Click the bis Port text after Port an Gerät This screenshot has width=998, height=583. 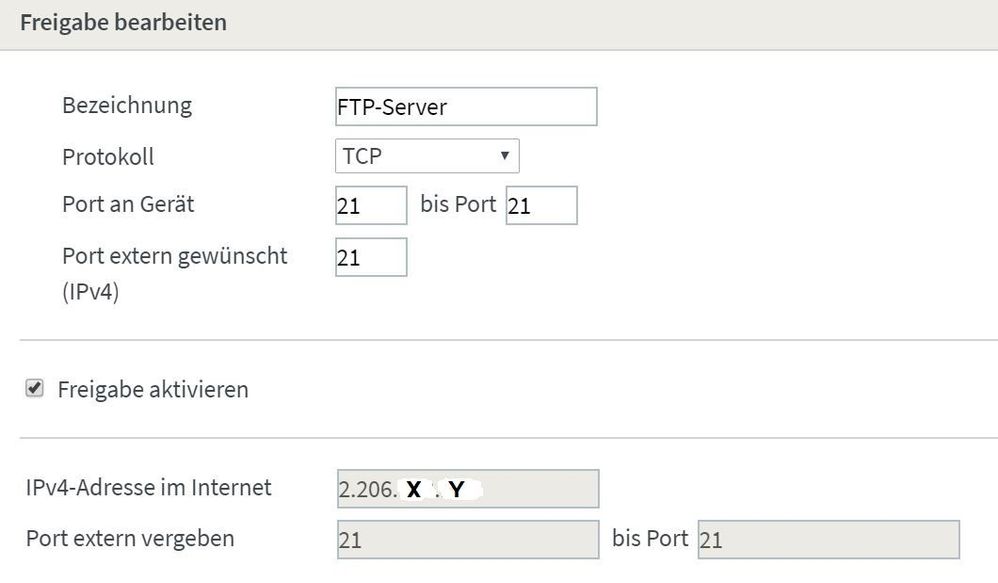pyautogui.click(x=459, y=204)
